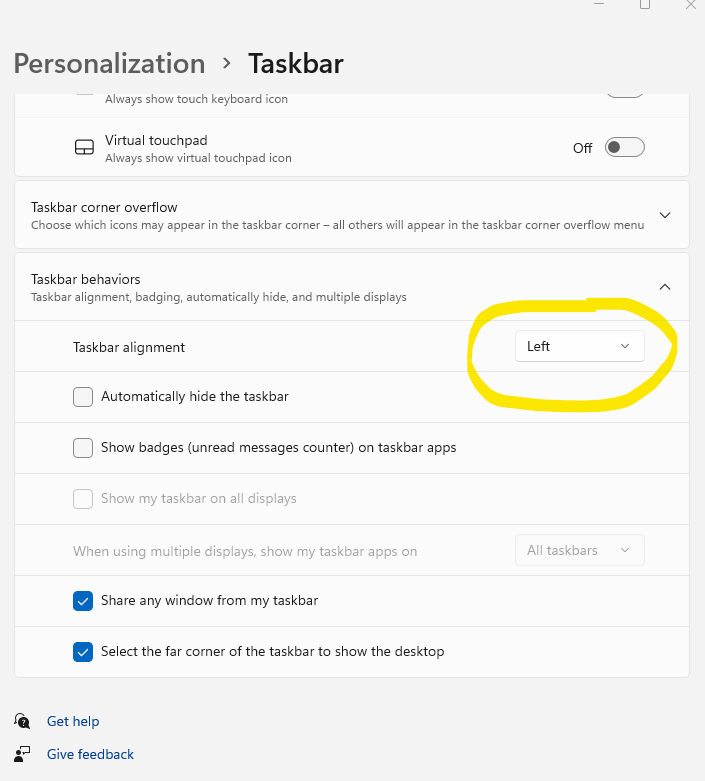Click the maximize window icon
This screenshot has height=781, width=705.
click(645, 4)
